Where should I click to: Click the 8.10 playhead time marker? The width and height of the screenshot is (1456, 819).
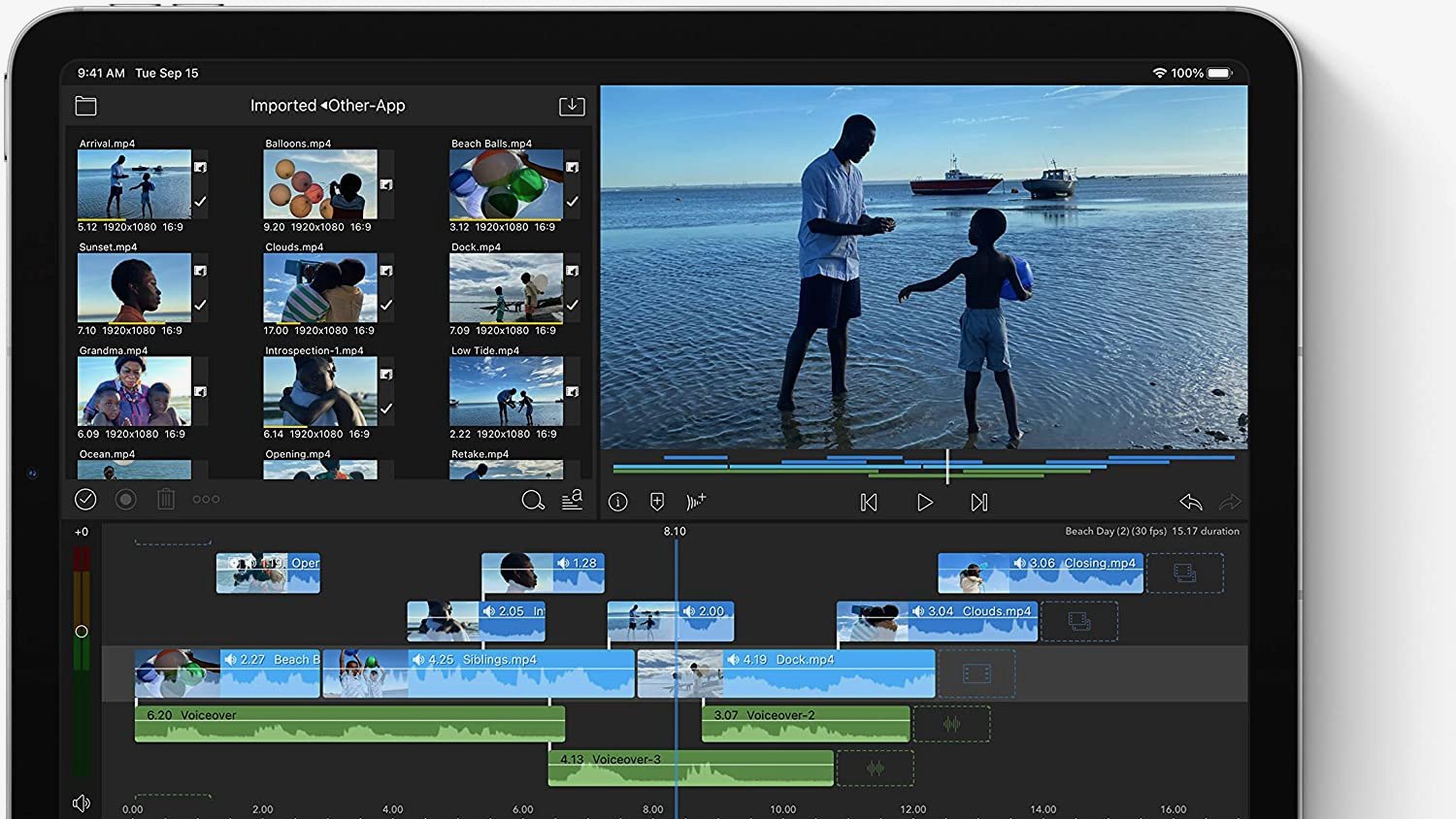tap(675, 532)
